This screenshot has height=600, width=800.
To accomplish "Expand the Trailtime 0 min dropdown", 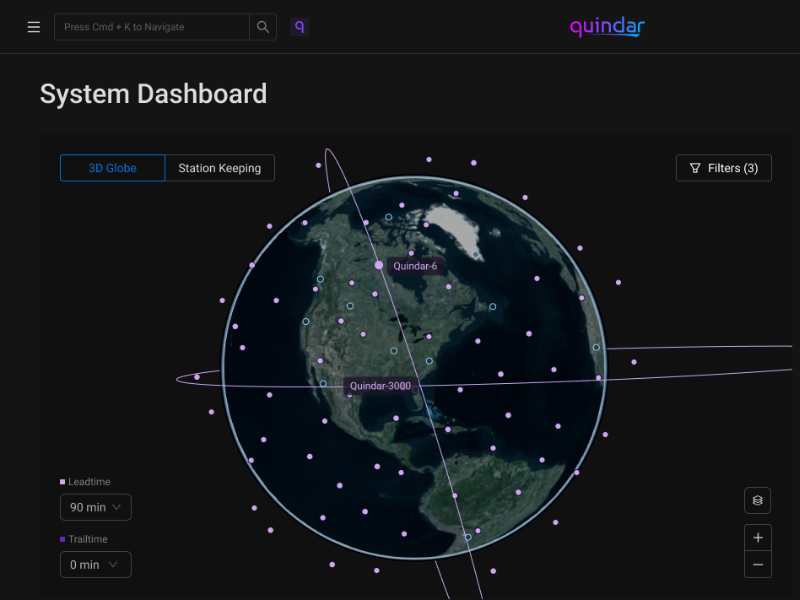I will 96,564.
